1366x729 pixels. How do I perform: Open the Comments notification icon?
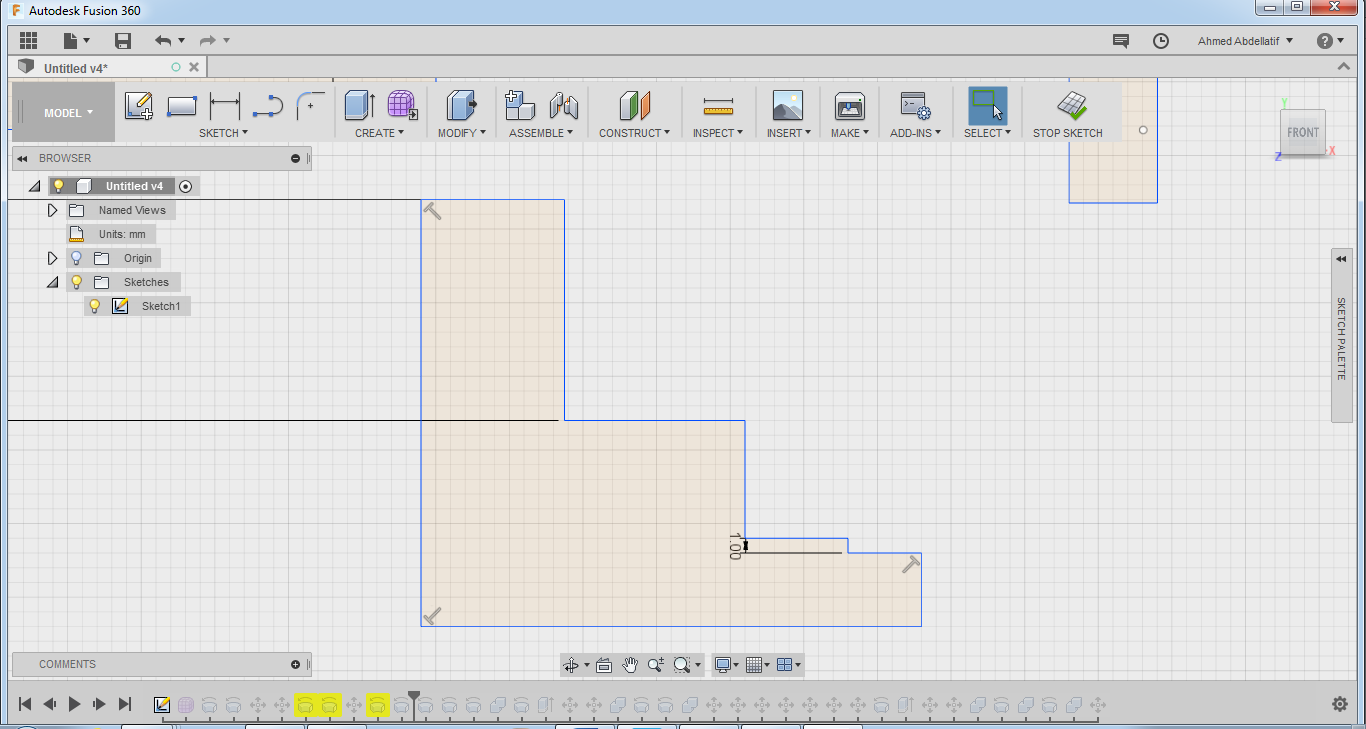pyautogui.click(x=1121, y=41)
